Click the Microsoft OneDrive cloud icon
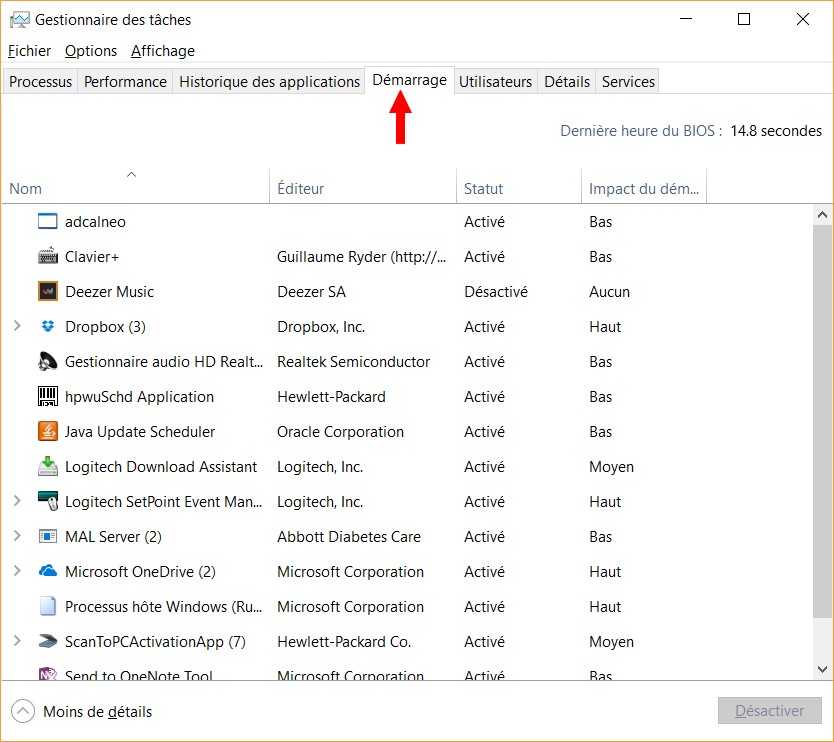834x742 pixels. [47, 571]
